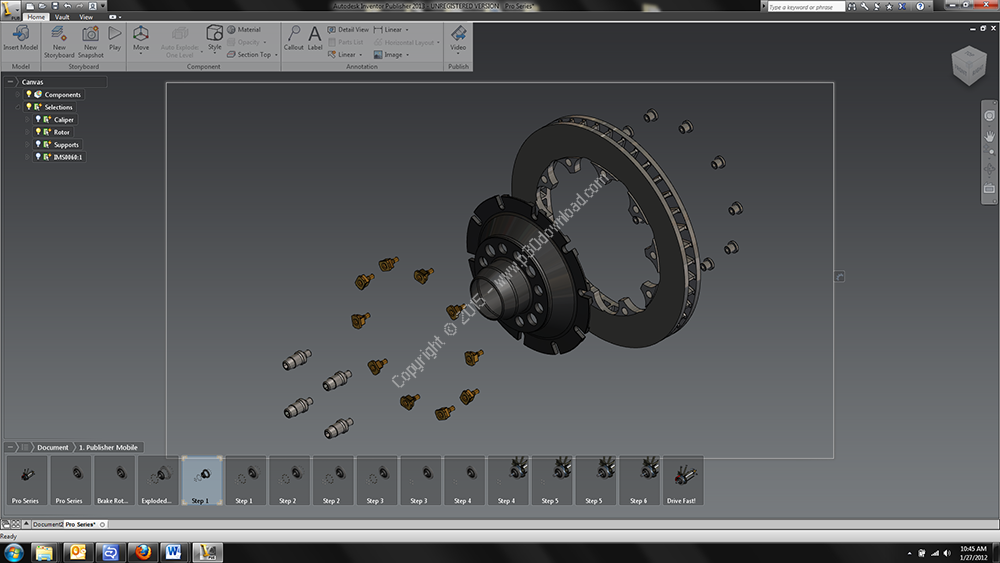1000x563 pixels.
Task: Insert a Label annotation
Action: tap(315, 38)
